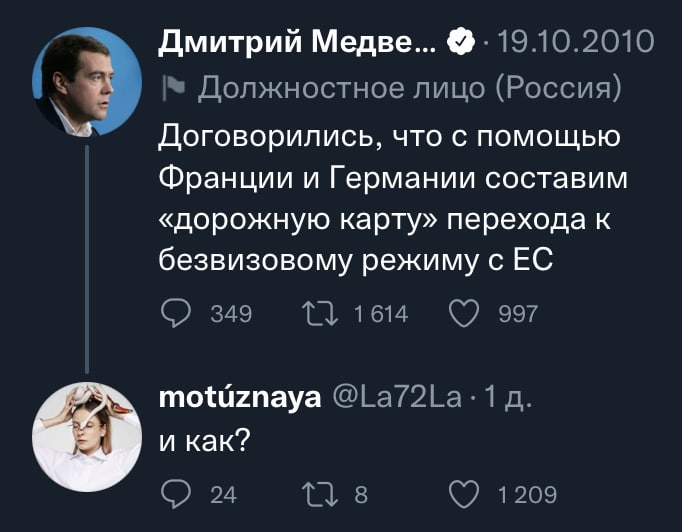Reply to motúznaya's tweet via bubble icon
Viewport: 682px width, 532px height.
click(x=176, y=492)
